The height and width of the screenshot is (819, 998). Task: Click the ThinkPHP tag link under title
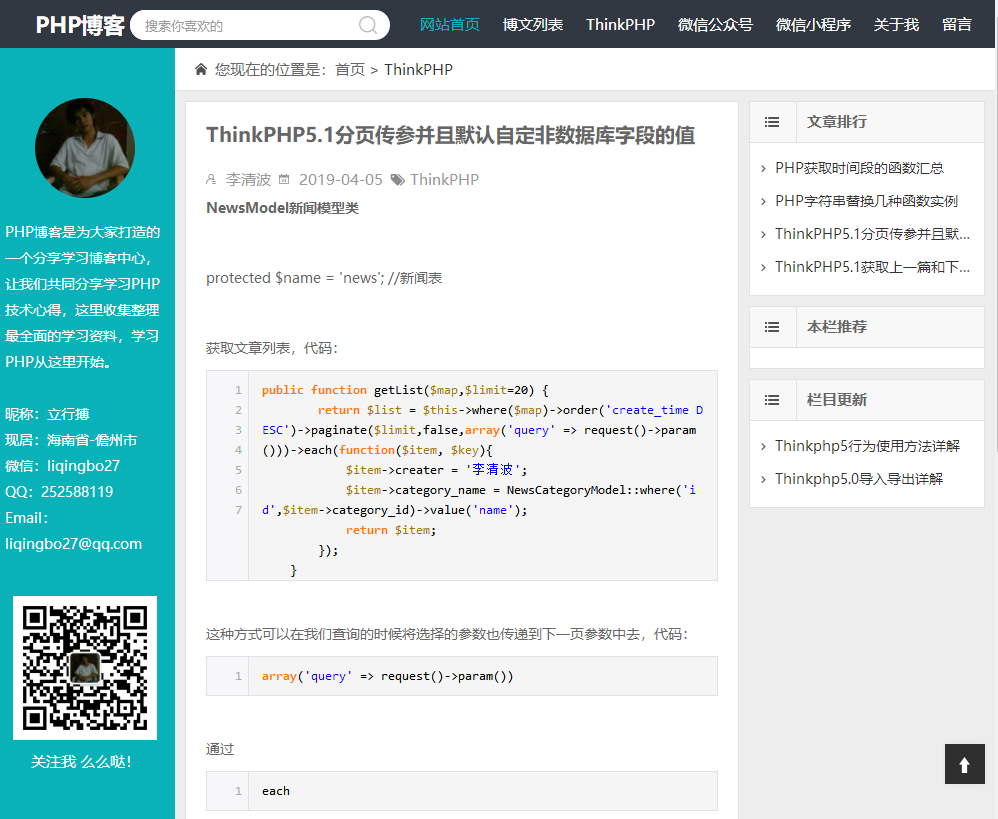[x=444, y=179]
